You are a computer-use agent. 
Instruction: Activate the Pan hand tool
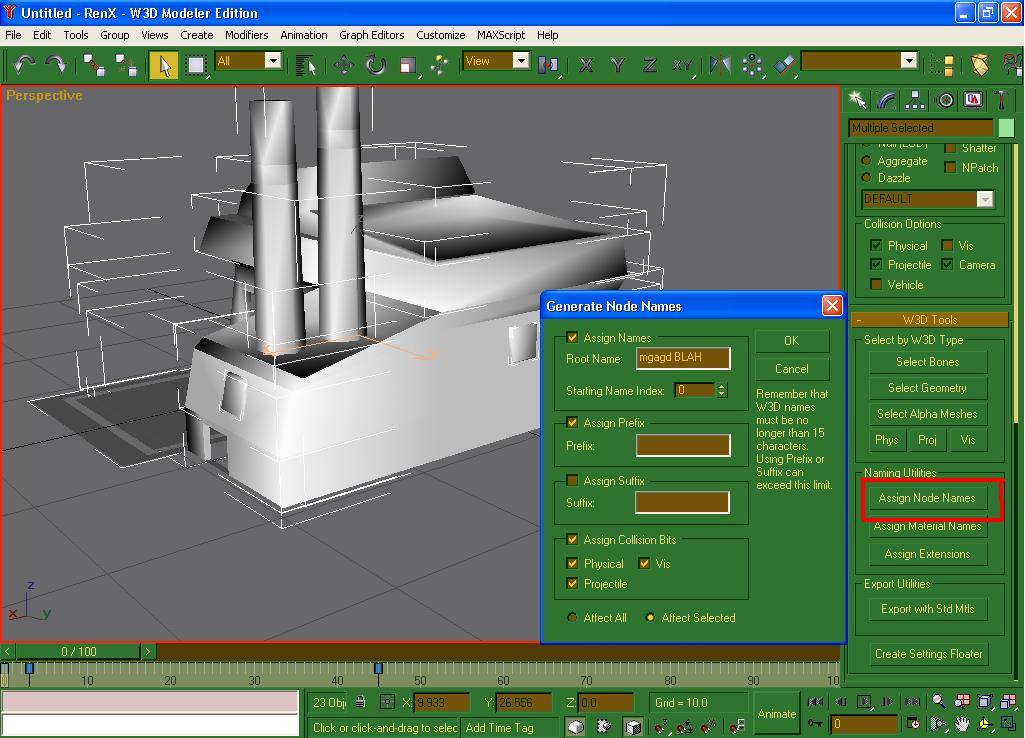pyautogui.click(x=962, y=724)
